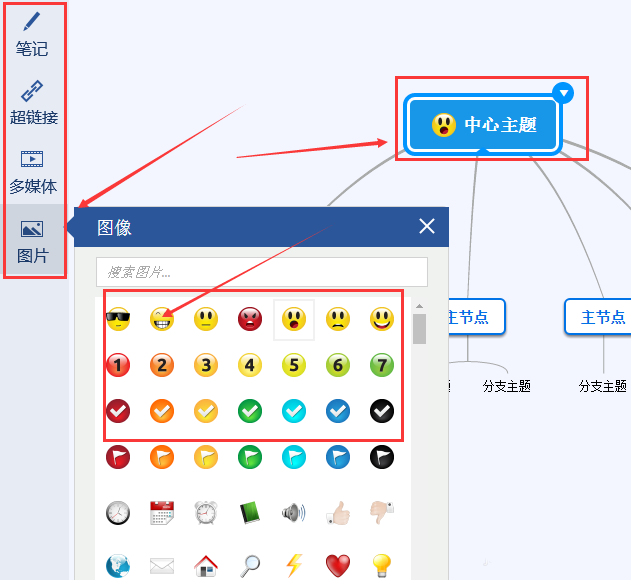631x580 pixels.
Task: Open the 超链接 hyperlink tool
Action: pyautogui.click(x=33, y=103)
